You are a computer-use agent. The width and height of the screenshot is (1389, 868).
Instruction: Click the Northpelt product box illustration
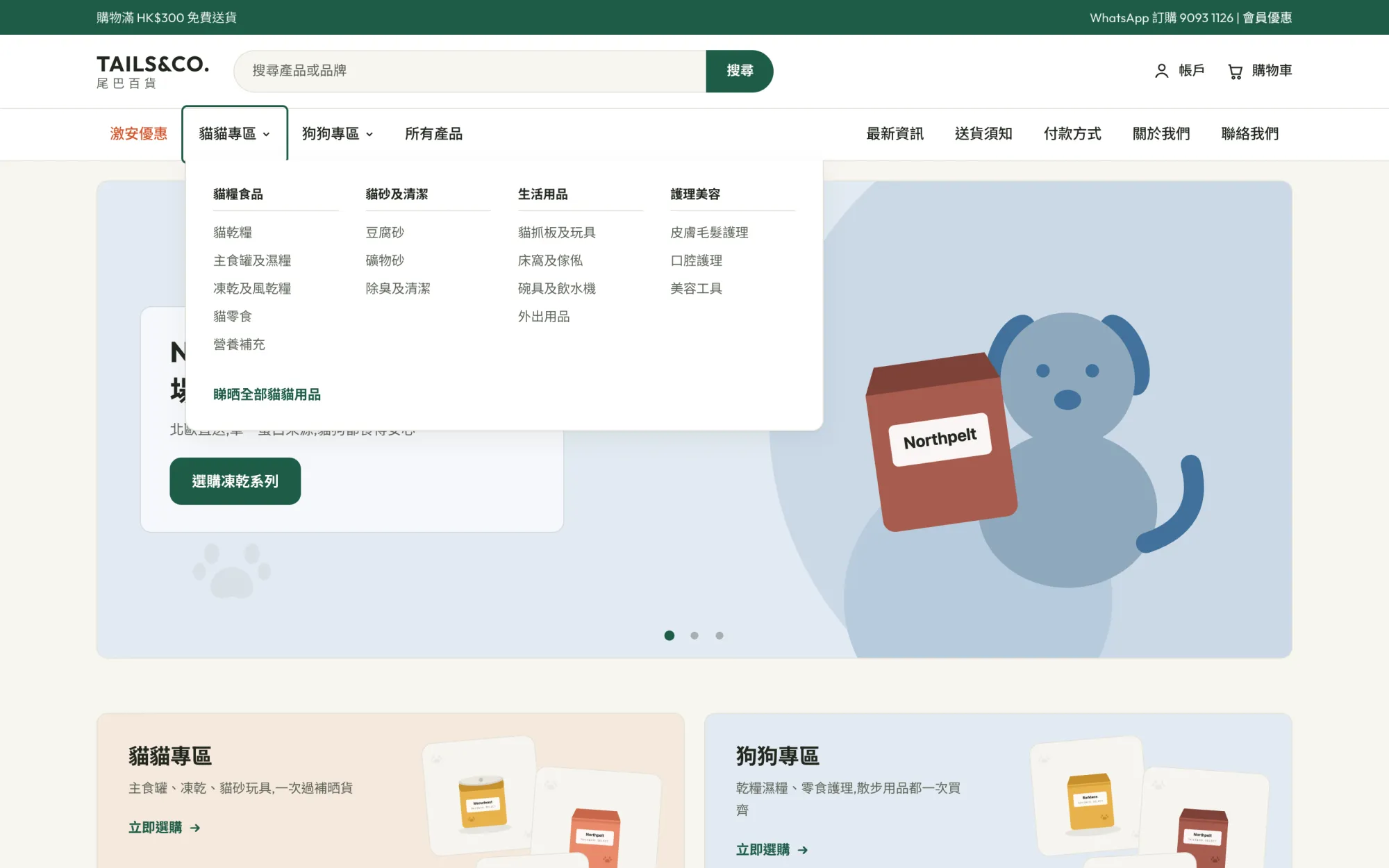coord(940,442)
